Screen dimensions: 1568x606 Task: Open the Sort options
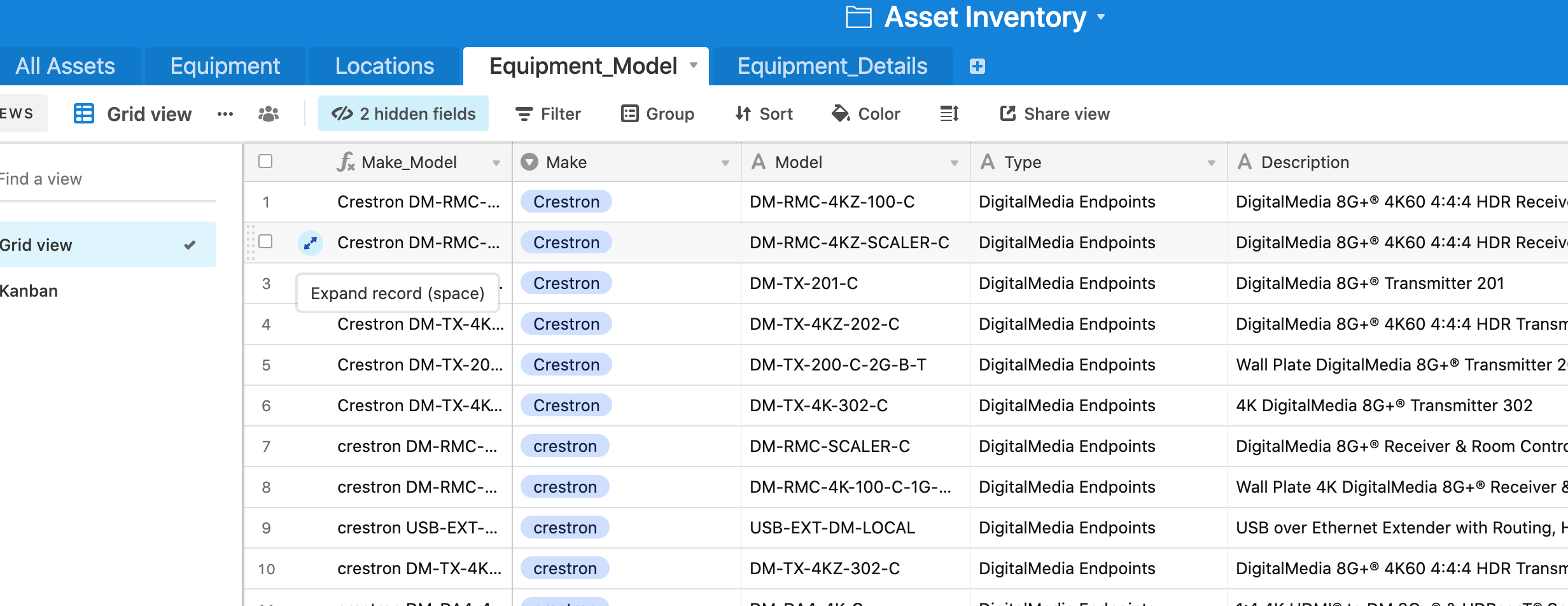point(764,114)
